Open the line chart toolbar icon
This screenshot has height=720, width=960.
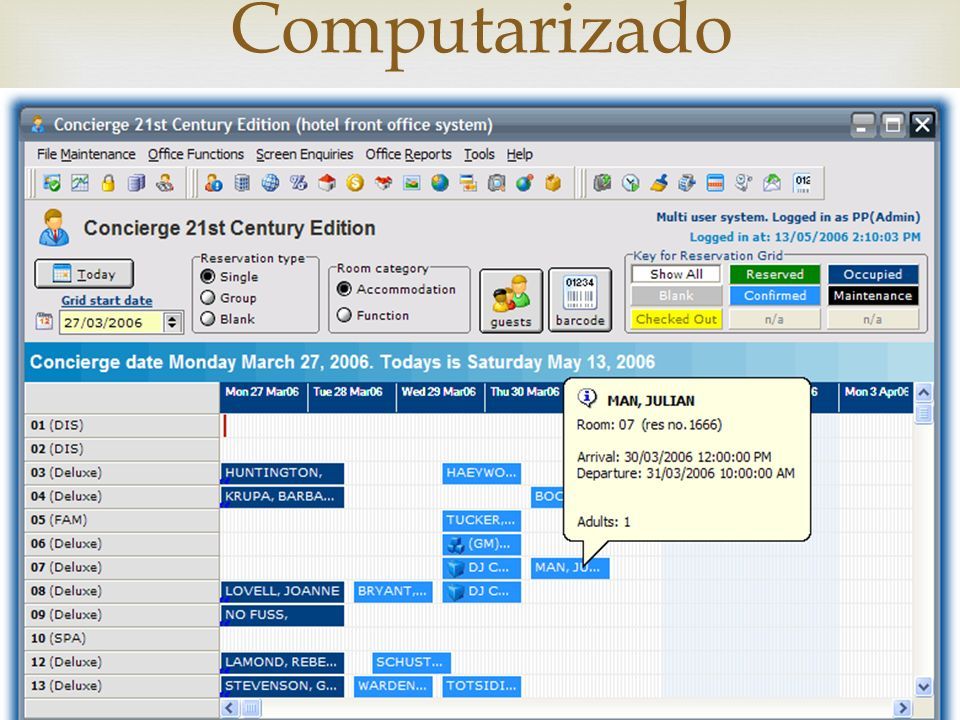80,182
